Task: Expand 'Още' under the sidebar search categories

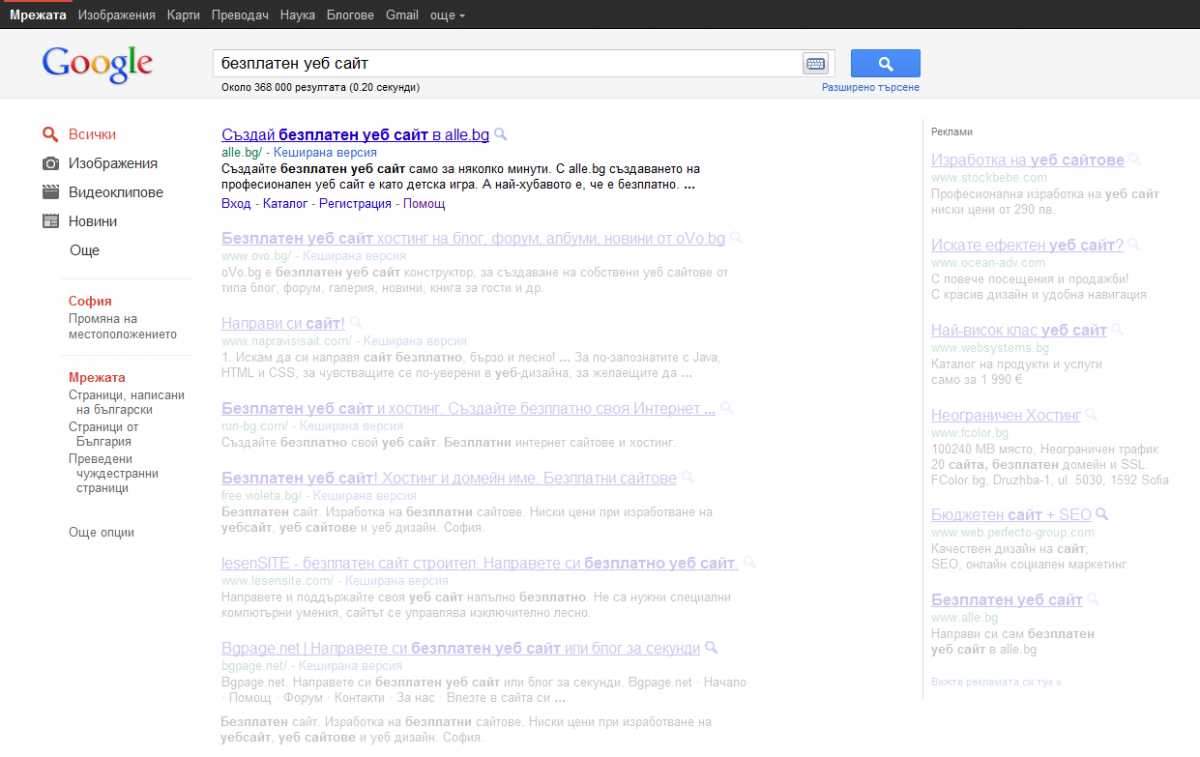Action: point(85,250)
